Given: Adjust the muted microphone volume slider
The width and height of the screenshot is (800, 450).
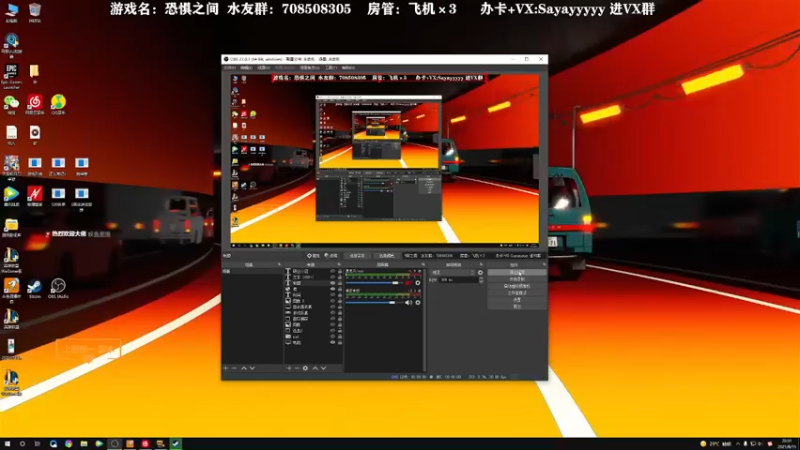Looking at the screenshot, I should tap(372, 283).
